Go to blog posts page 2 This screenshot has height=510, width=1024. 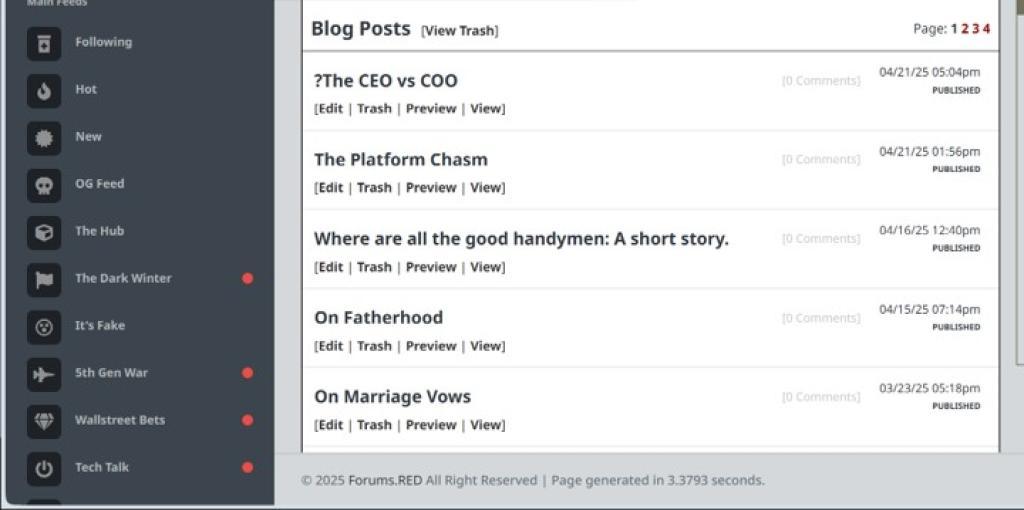pos(965,29)
